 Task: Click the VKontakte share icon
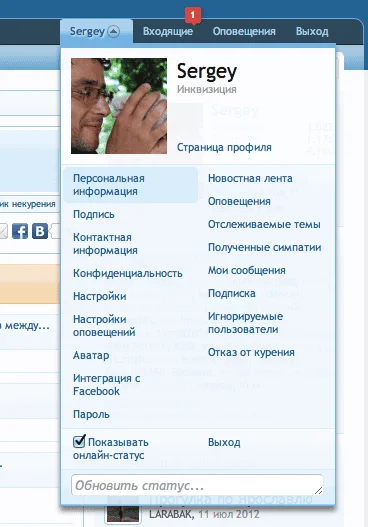40,231
